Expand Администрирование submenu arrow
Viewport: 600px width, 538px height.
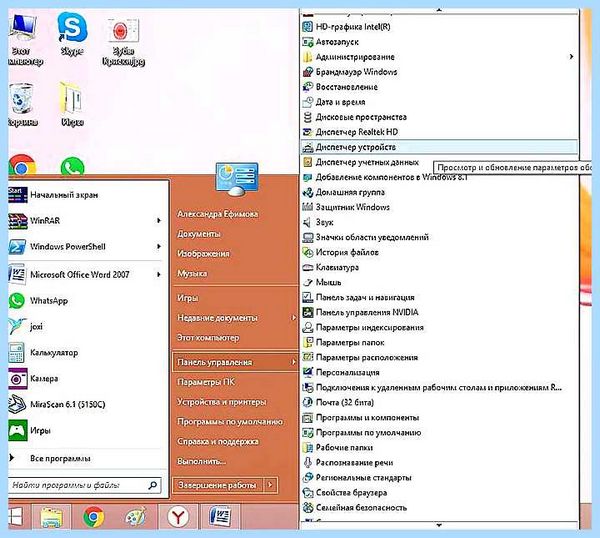(x=571, y=57)
